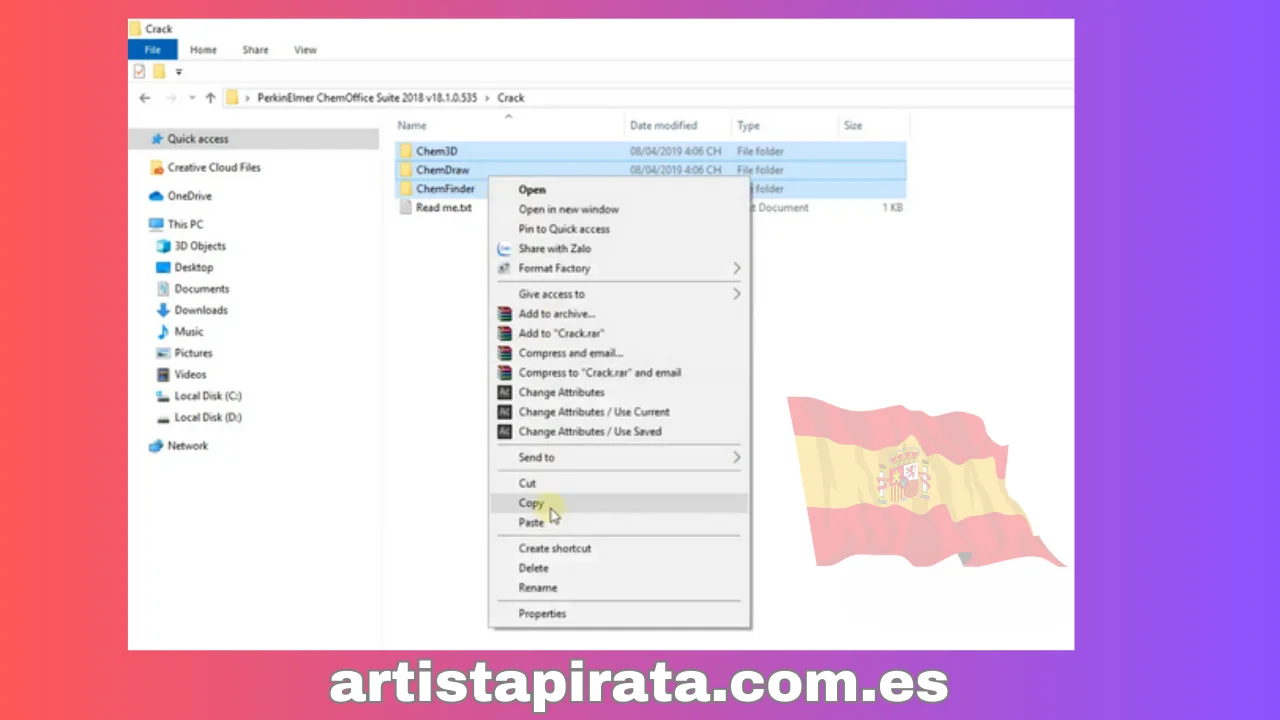Switch to the Share ribbon tab

click(255, 50)
